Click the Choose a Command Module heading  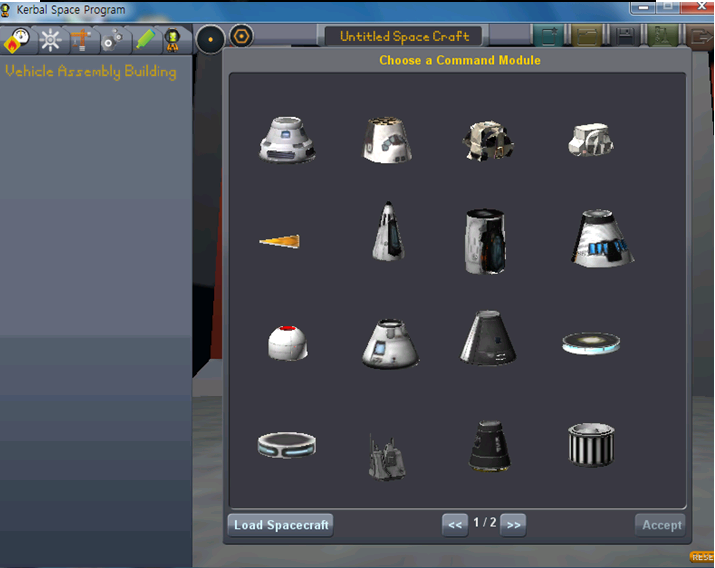[460, 60]
